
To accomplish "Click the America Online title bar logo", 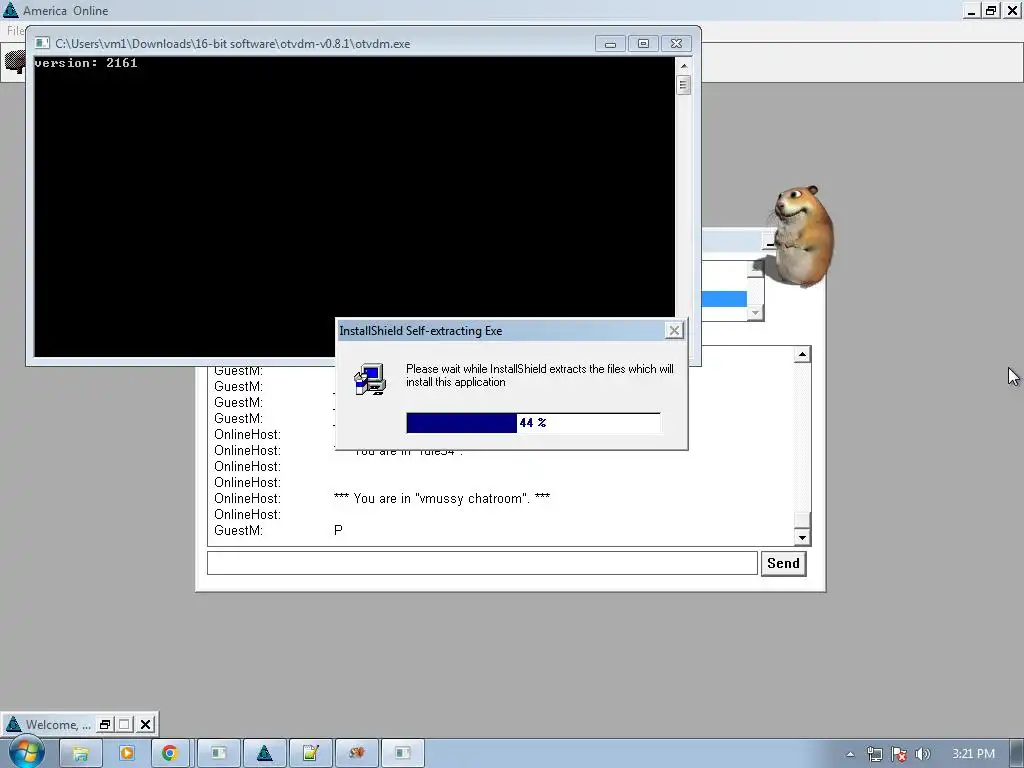I will 10,10.
